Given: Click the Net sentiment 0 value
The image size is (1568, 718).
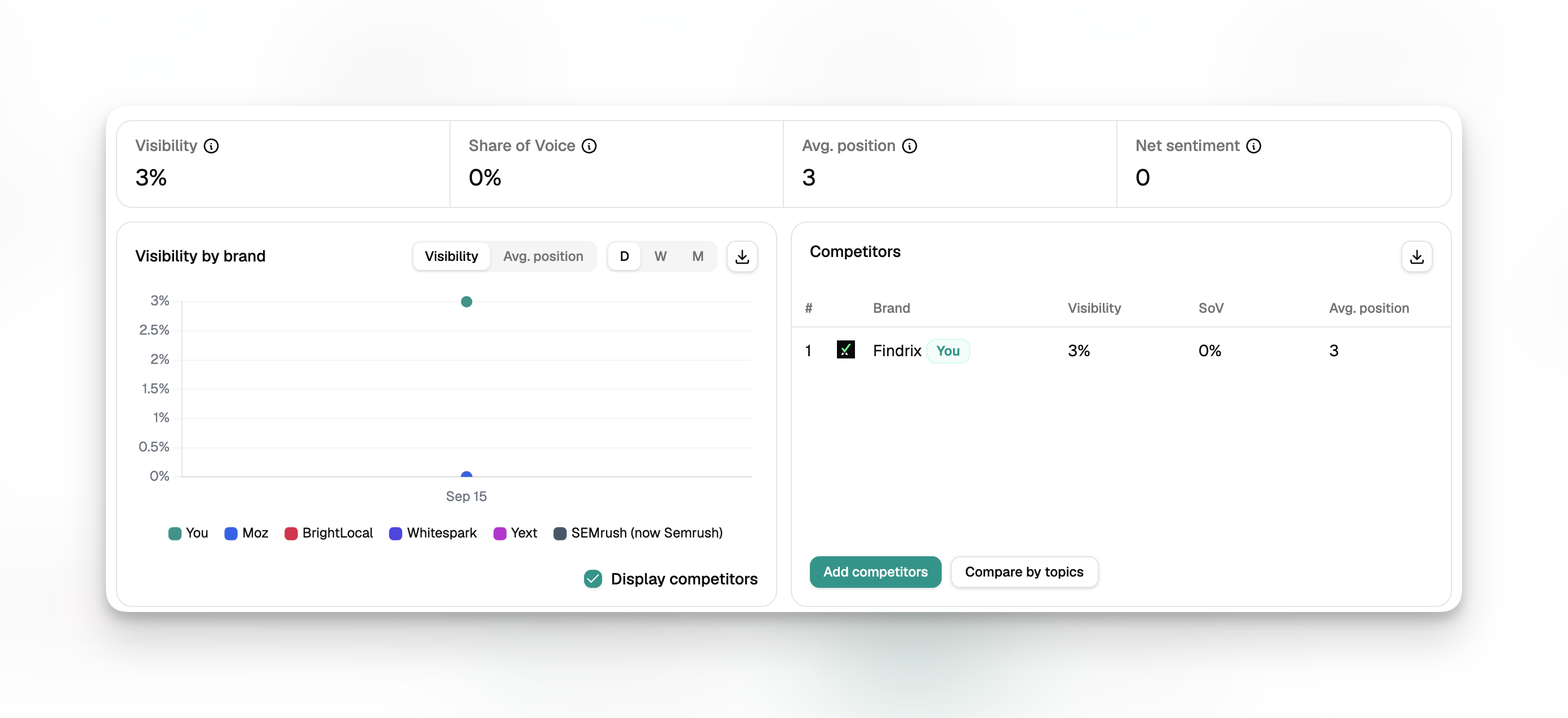Looking at the screenshot, I should click(1143, 178).
